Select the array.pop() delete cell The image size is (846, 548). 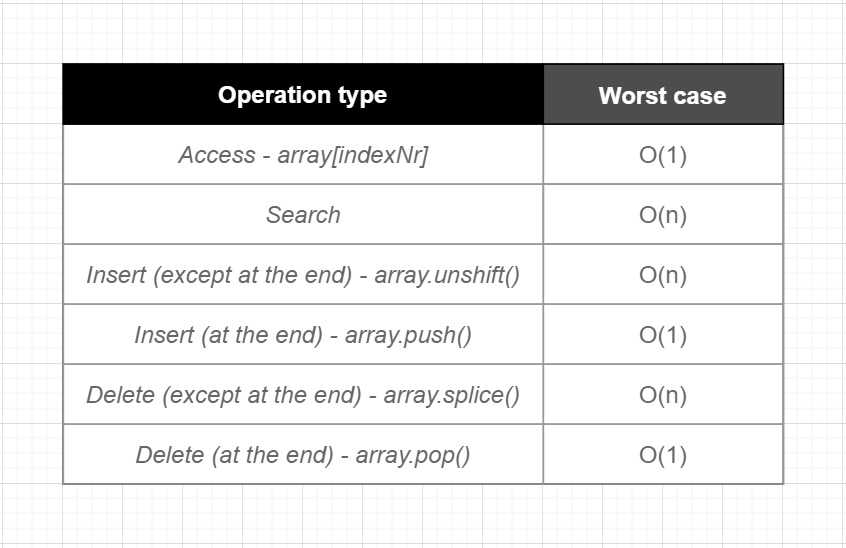tap(303, 454)
